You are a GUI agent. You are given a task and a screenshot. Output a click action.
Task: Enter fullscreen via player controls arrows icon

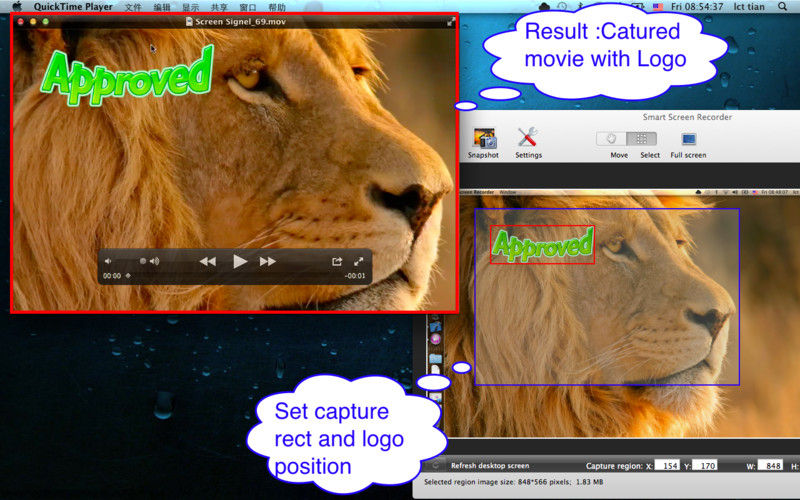[x=358, y=261]
